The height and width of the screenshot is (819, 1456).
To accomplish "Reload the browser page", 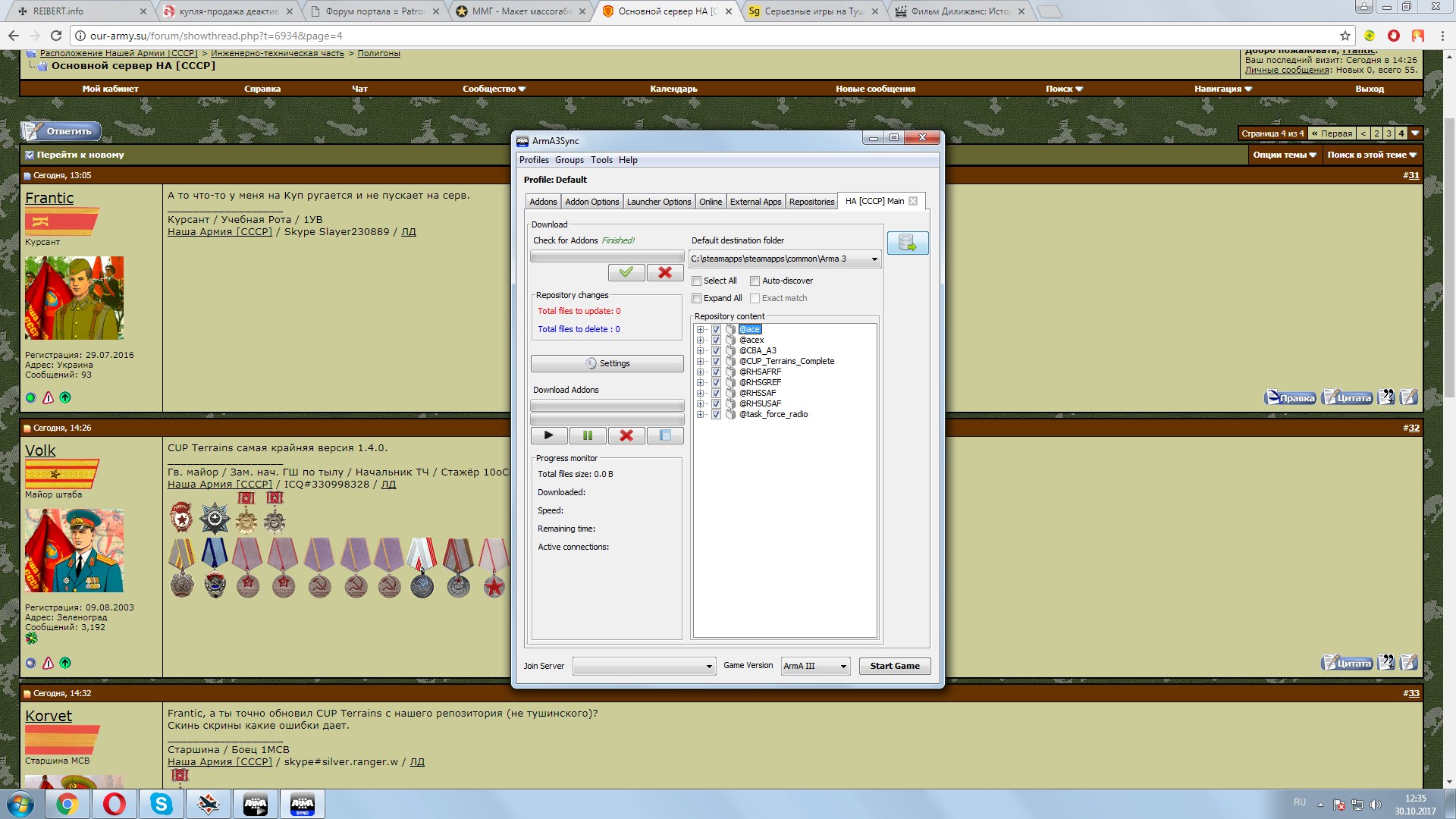I will pyautogui.click(x=55, y=36).
